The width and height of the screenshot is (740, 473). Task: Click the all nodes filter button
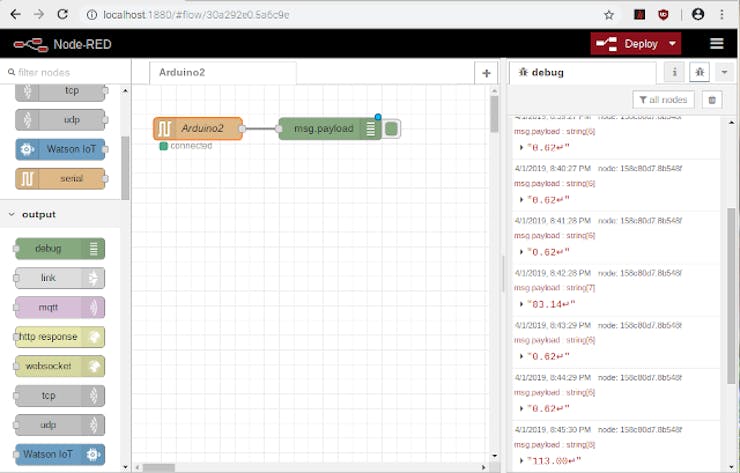coord(663,100)
